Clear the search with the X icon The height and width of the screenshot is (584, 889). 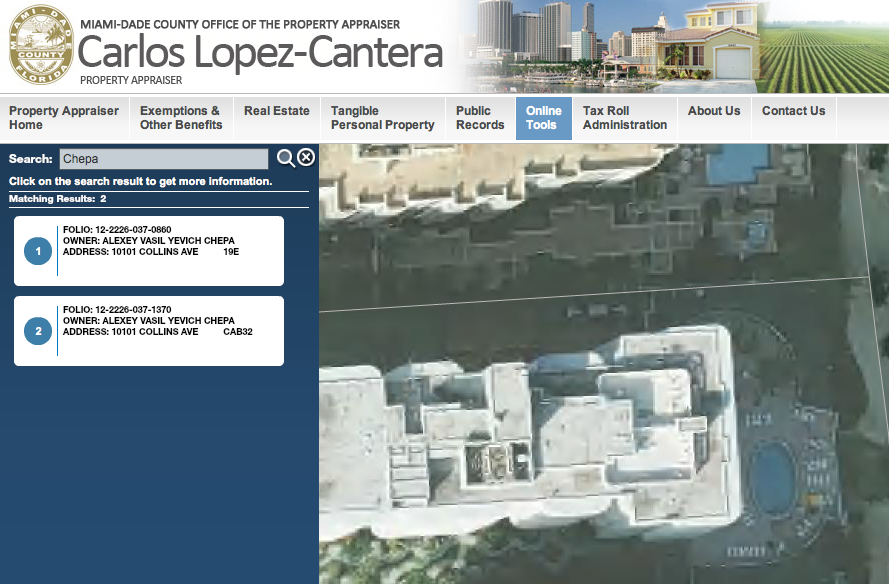coord(306,157)
